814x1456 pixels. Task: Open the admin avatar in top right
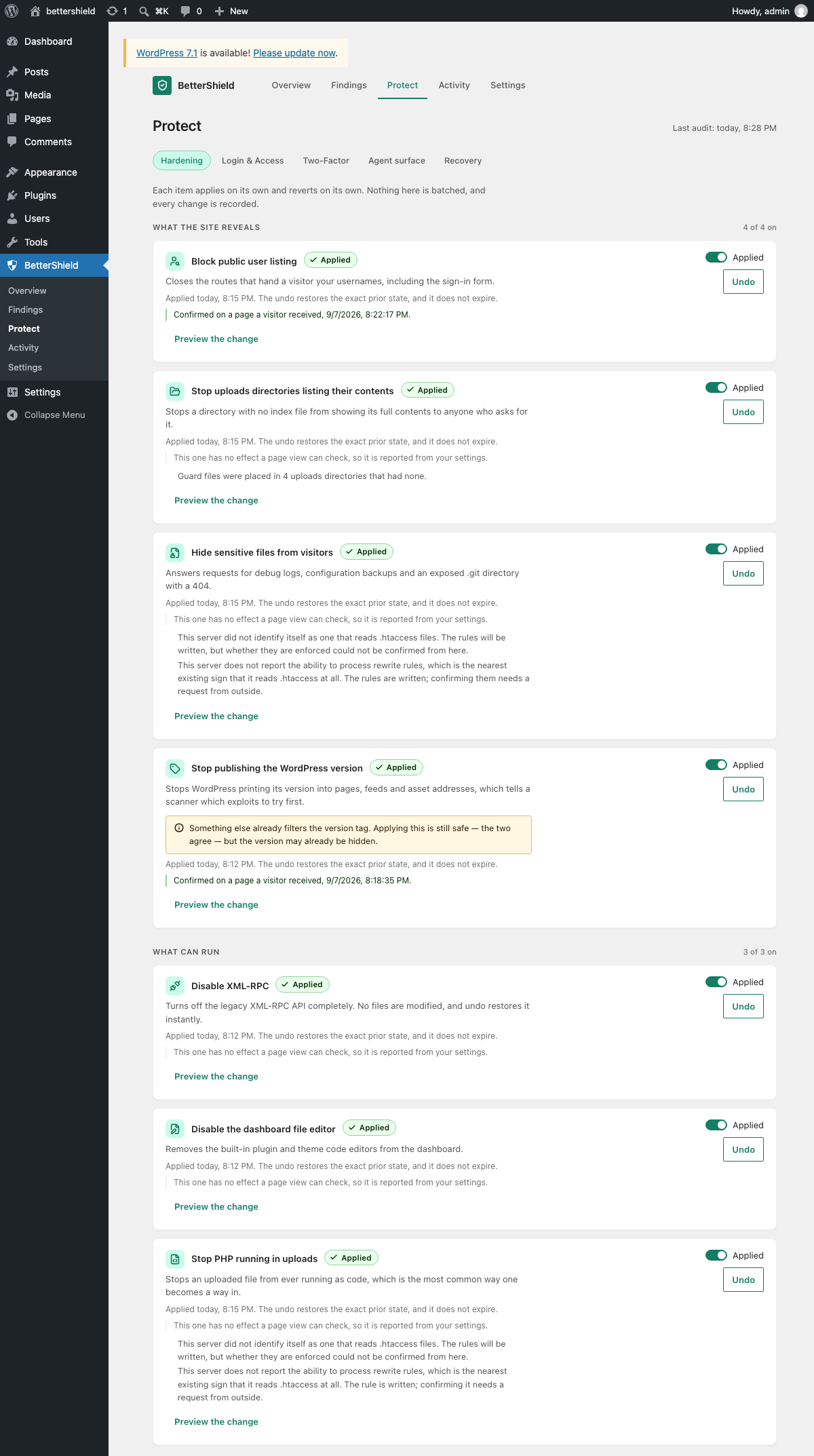[801, 11]
